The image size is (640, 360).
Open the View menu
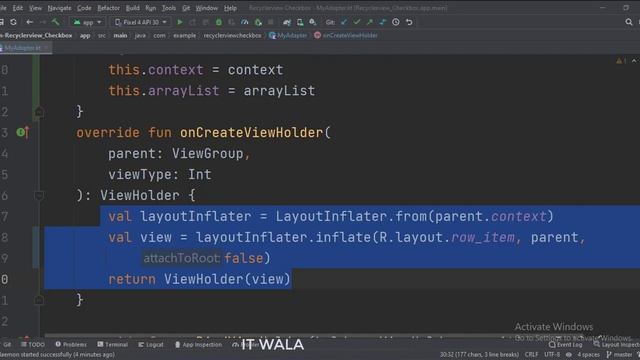(x=35, y=8)
